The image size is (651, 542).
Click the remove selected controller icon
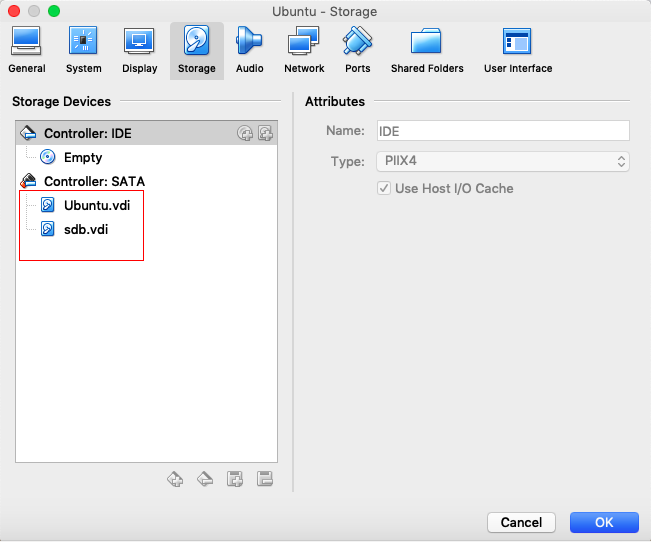(205, 479)
